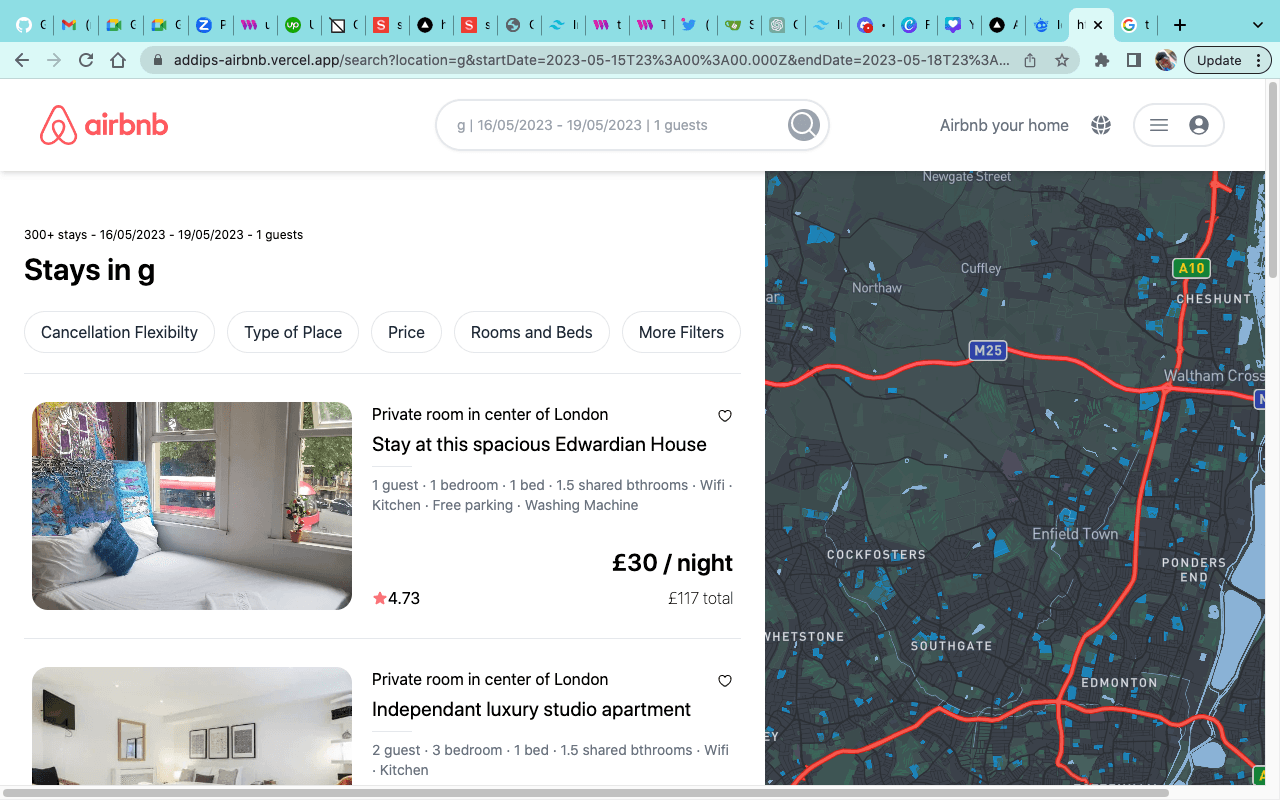Click the 4.73 star rating
1280x800 pixels.
click(x=397, y=598)
